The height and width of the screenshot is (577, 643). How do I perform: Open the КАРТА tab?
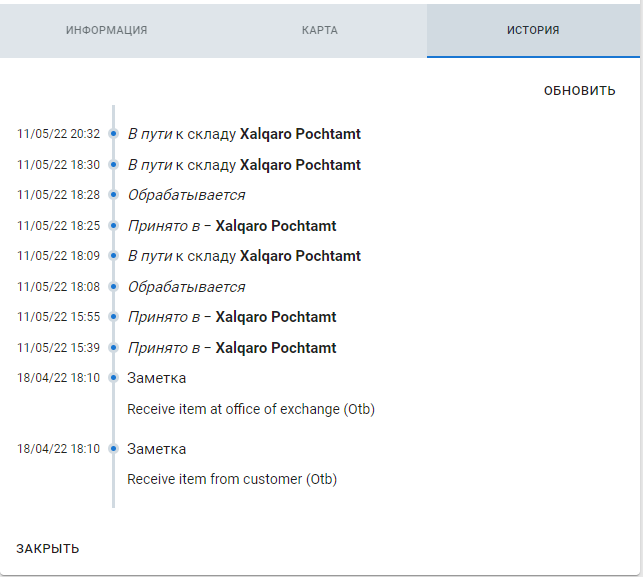point(320,30)
